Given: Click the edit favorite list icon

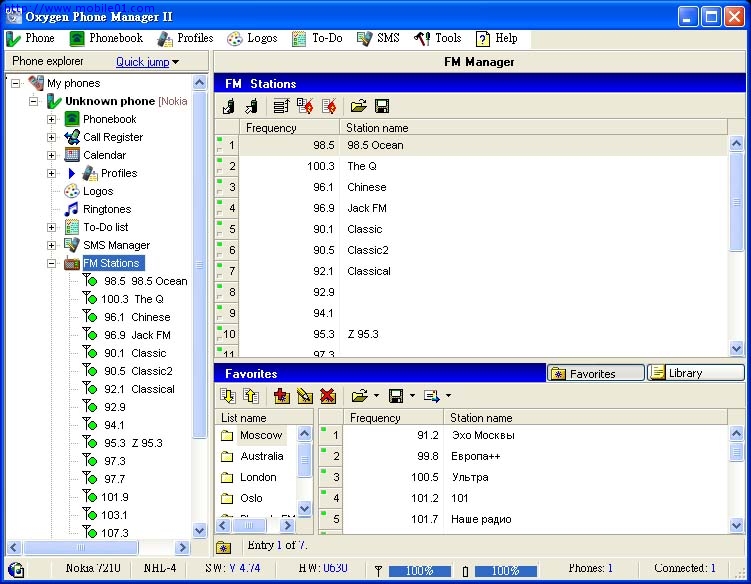Looking at the screenshot, I should [x=305, y=396].
